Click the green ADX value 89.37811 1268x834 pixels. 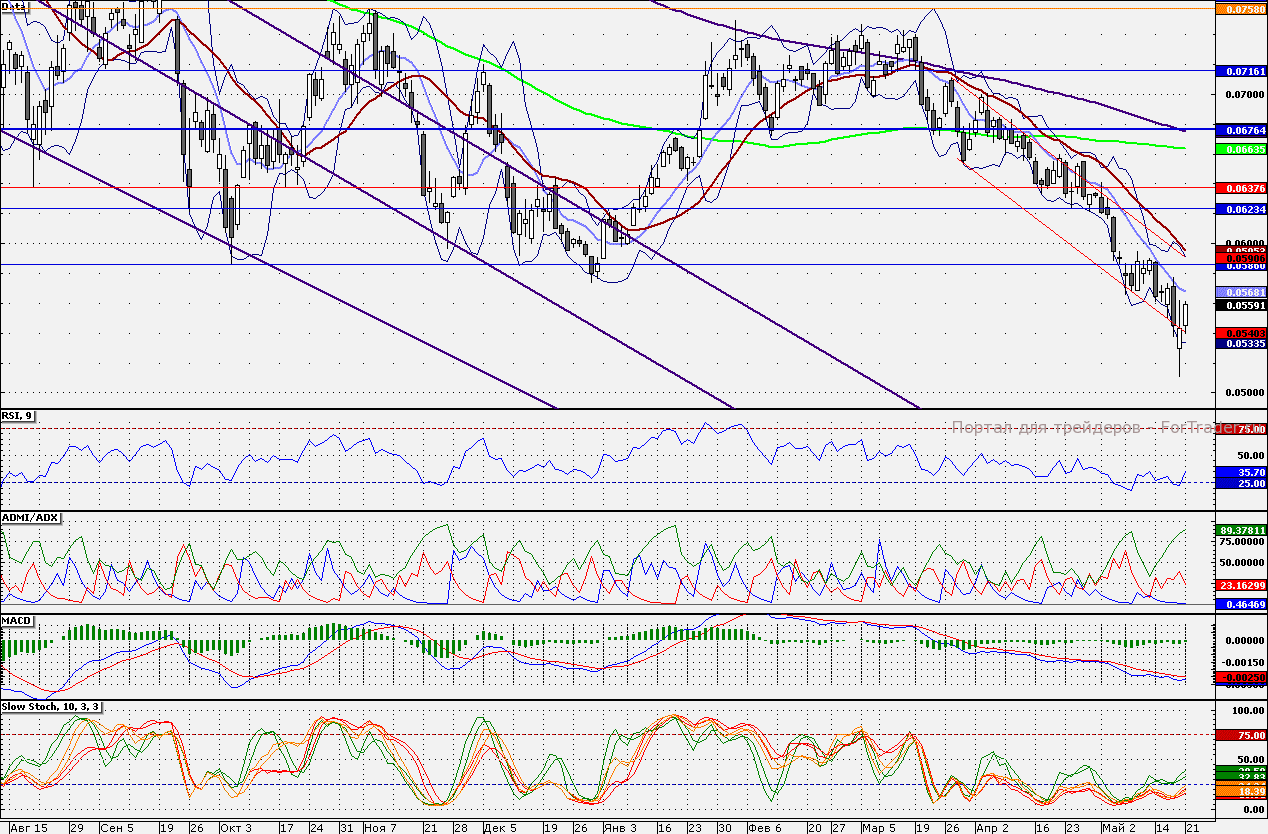1240,530
